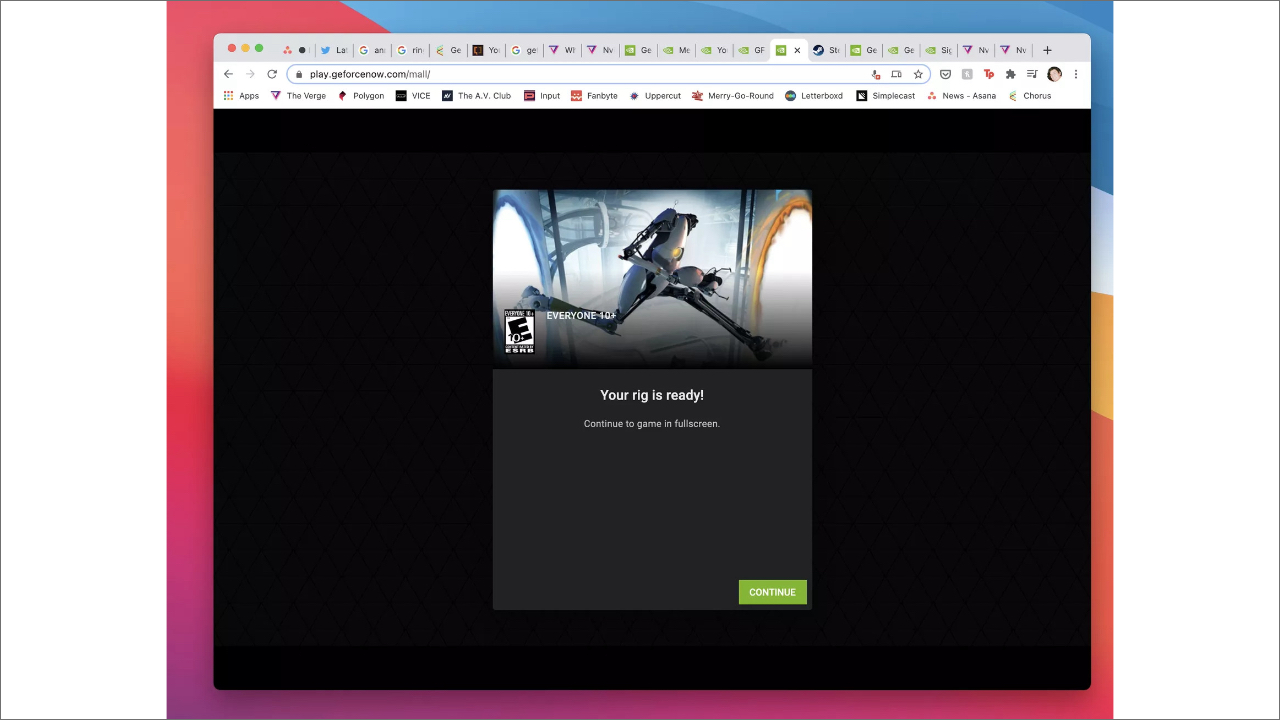Screen dimensions: 1280x720
Task: Switch to the Google tab labeled 'ge'
Action: tap(523, 50)
